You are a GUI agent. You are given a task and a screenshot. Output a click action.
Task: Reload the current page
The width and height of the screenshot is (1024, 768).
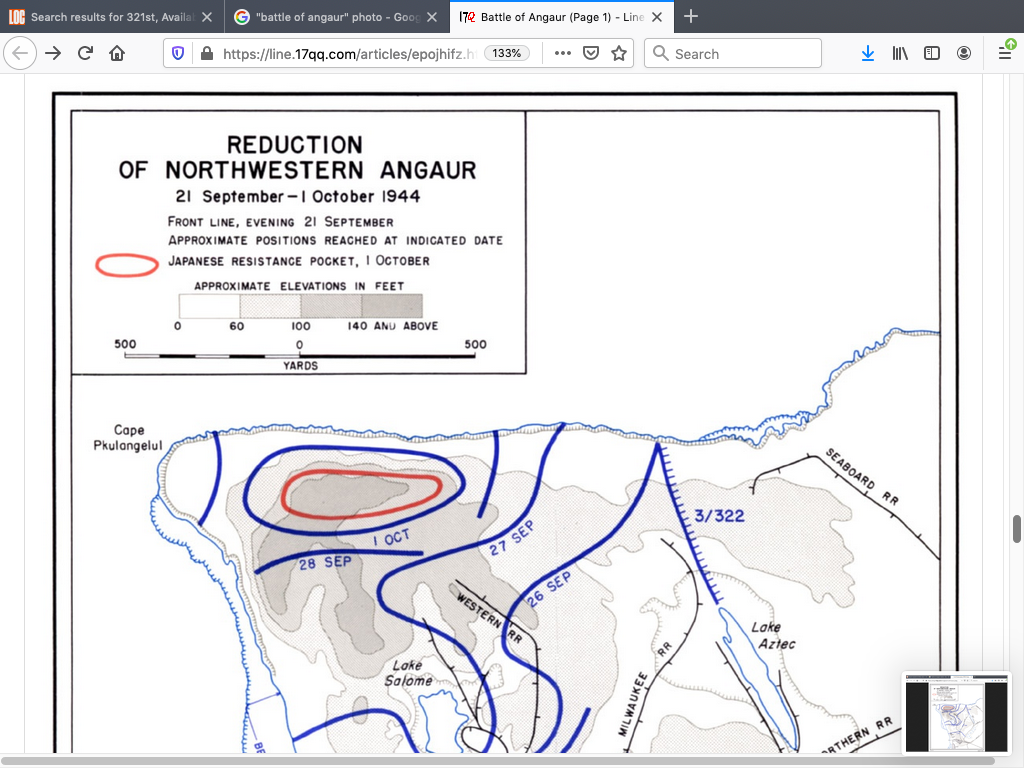(x=86, y=54)
